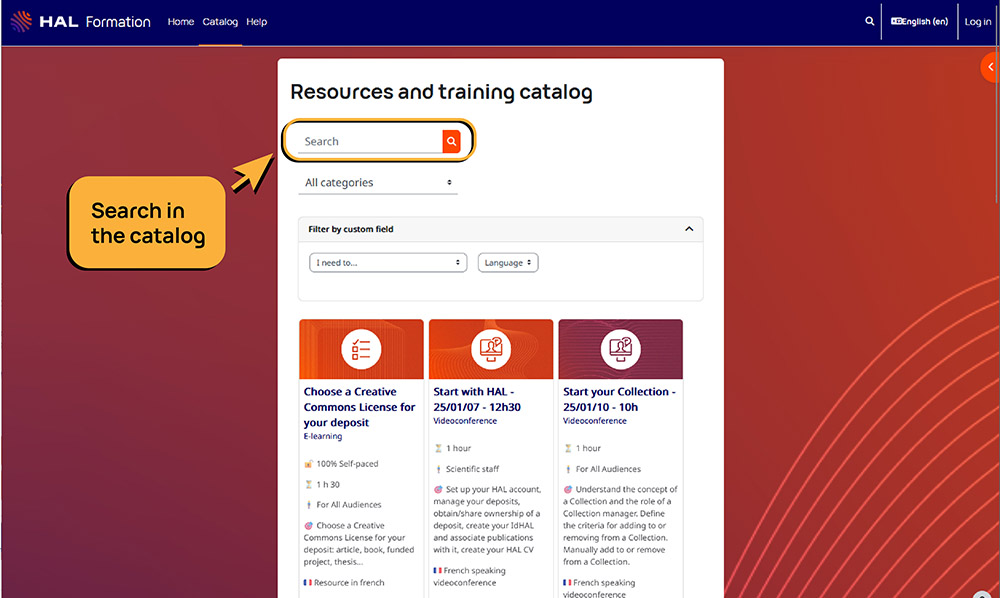Image resolution: width=1000 pixels, height=598 pixels.
Task: Click the navbar search magnifier icon
Action: [869, 21]
